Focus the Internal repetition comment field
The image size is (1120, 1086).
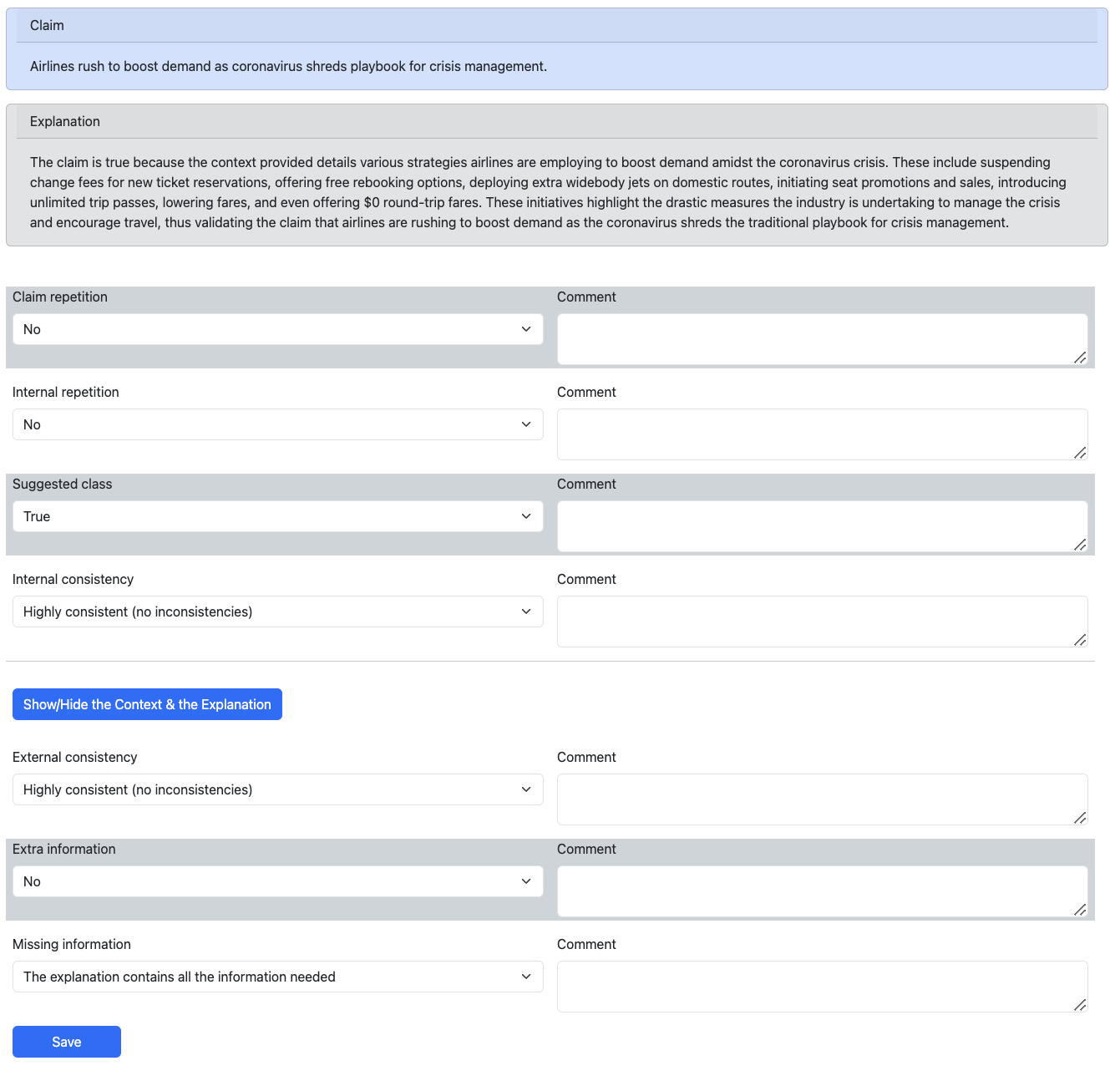[x=822, y=434]
